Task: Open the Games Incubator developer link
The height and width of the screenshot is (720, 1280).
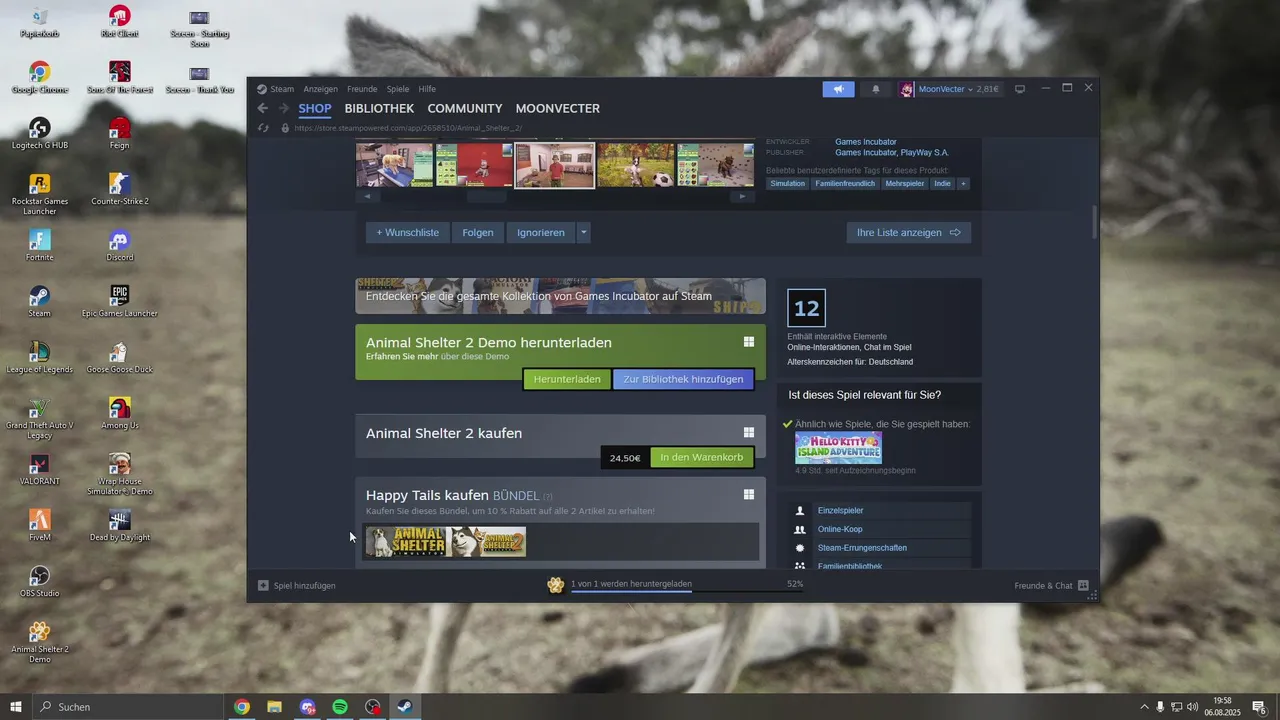Action: [x=866, y=141]
